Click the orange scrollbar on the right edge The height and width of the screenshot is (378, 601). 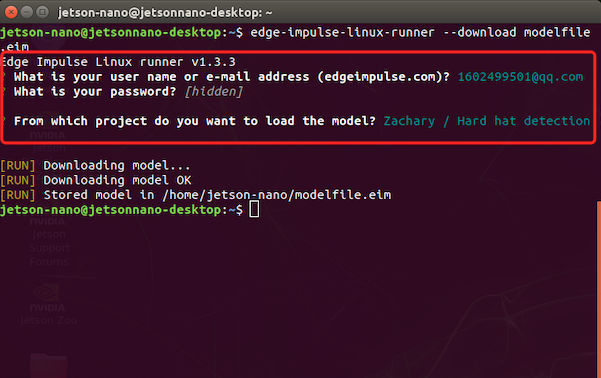pyautogui.click(x=599, y=289)
